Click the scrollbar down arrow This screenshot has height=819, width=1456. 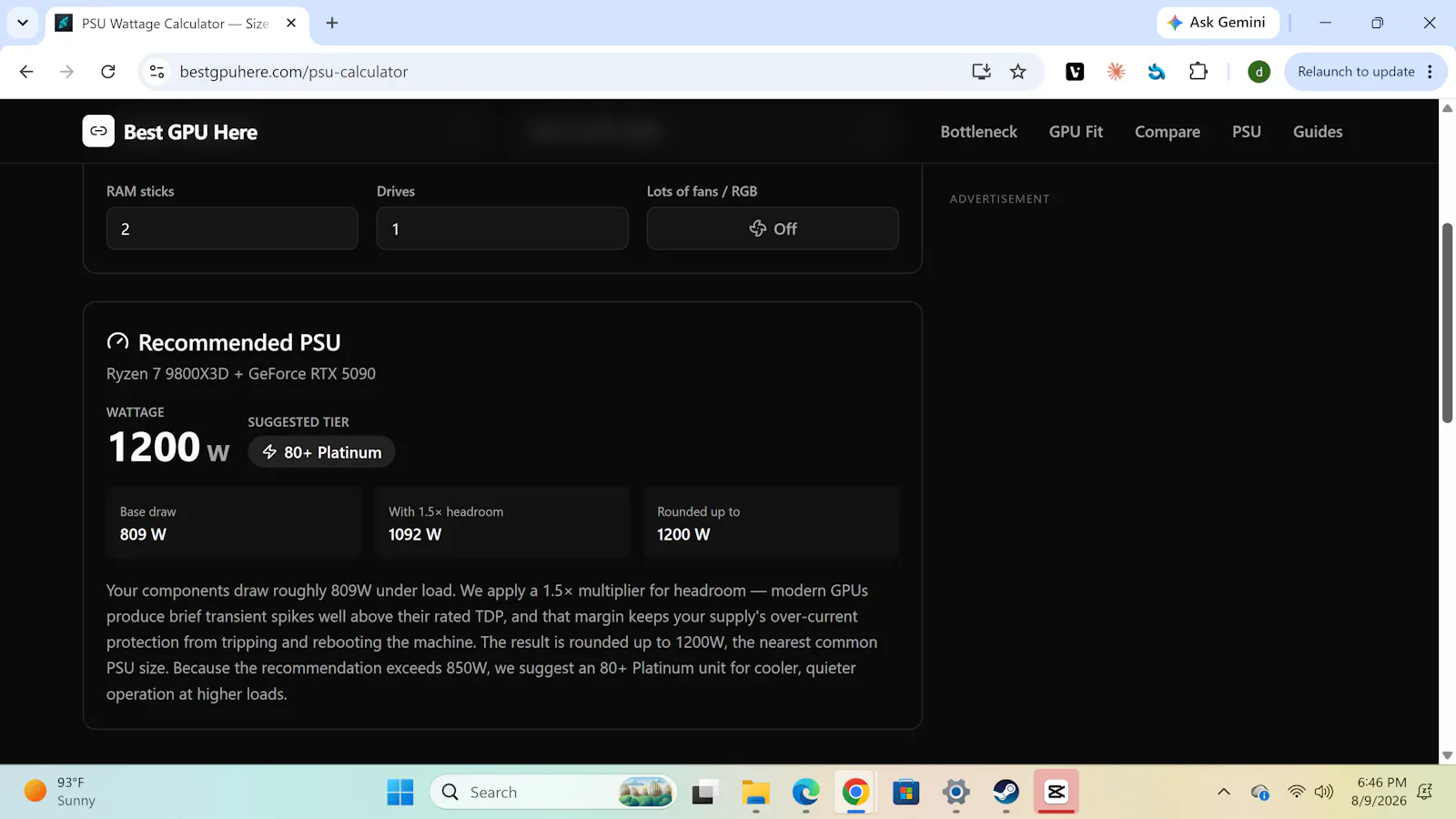pyautogui.click(x=1447, y=755)
